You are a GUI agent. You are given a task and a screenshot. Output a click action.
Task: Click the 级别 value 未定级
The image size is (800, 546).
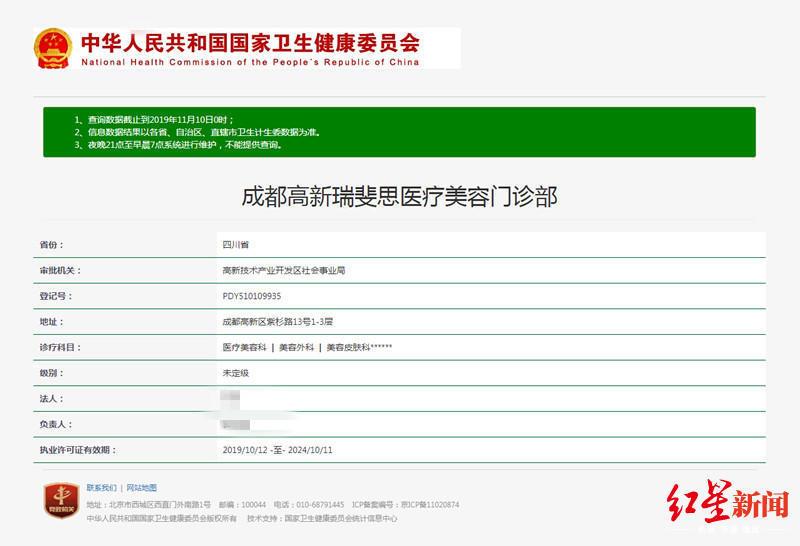235,373
